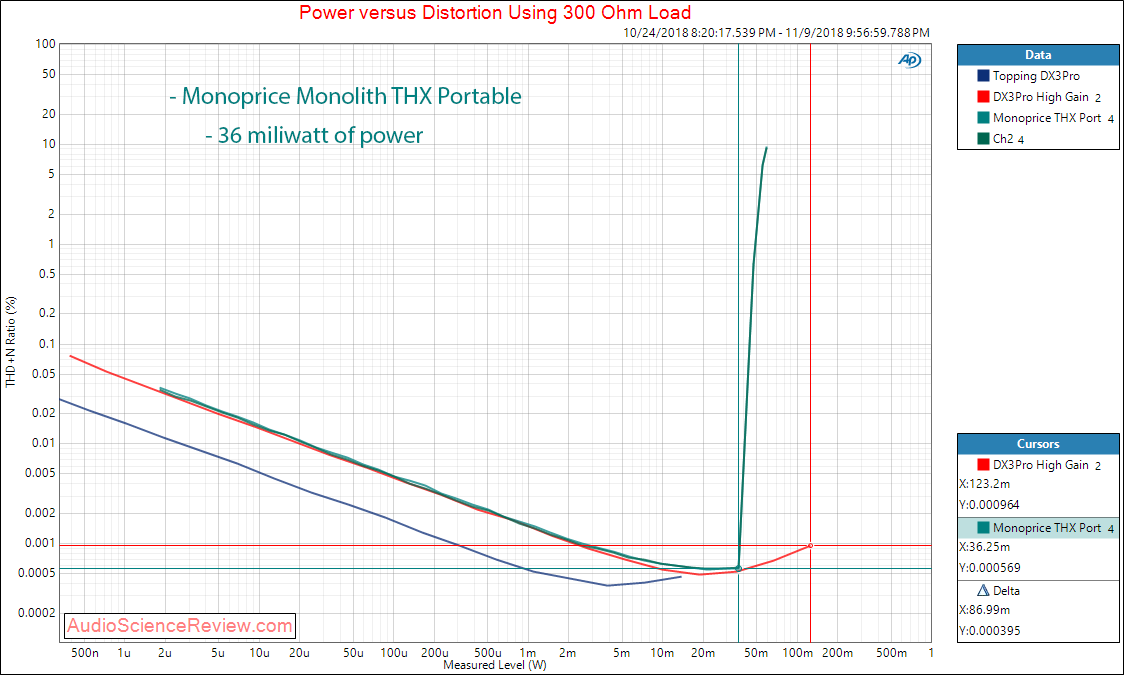Click the '- 36 miliwatt of power' annotation

point(314,135)
